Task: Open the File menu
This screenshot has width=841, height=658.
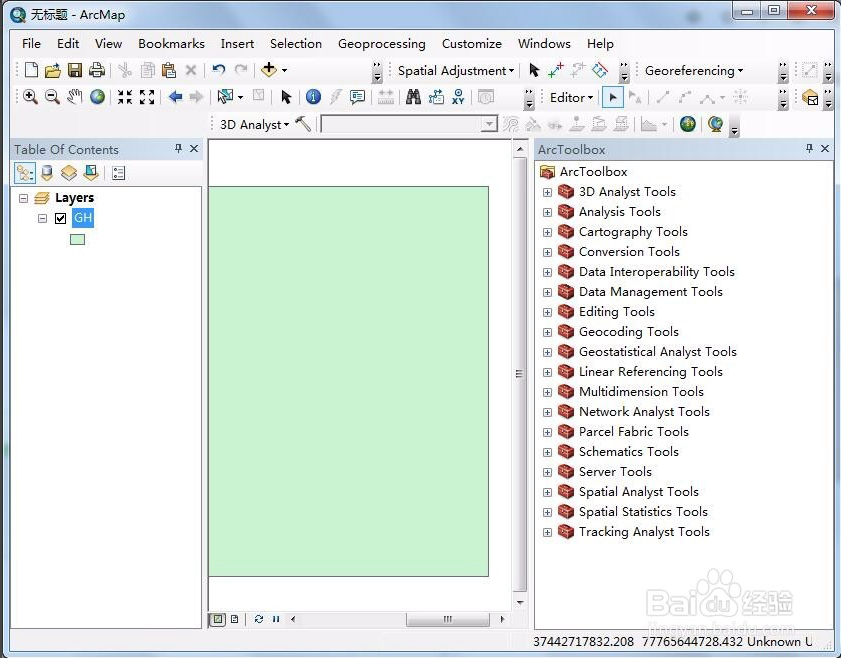Action: click(31, 43)
